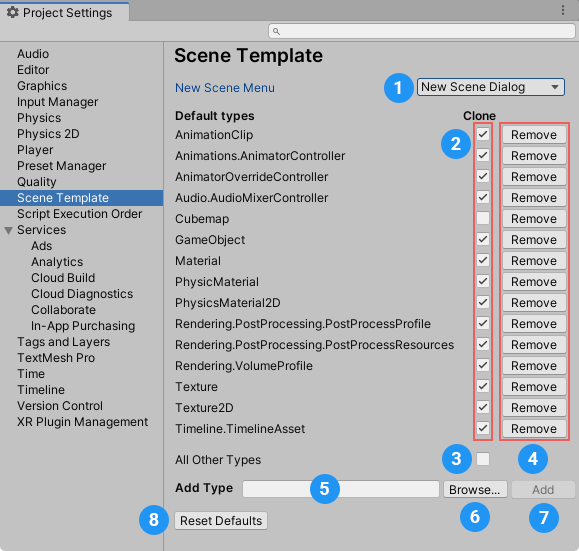Click the gear icon on Project Settings tab
The image size is (579, 551).
pyautogui.click(x=13, y=12)
